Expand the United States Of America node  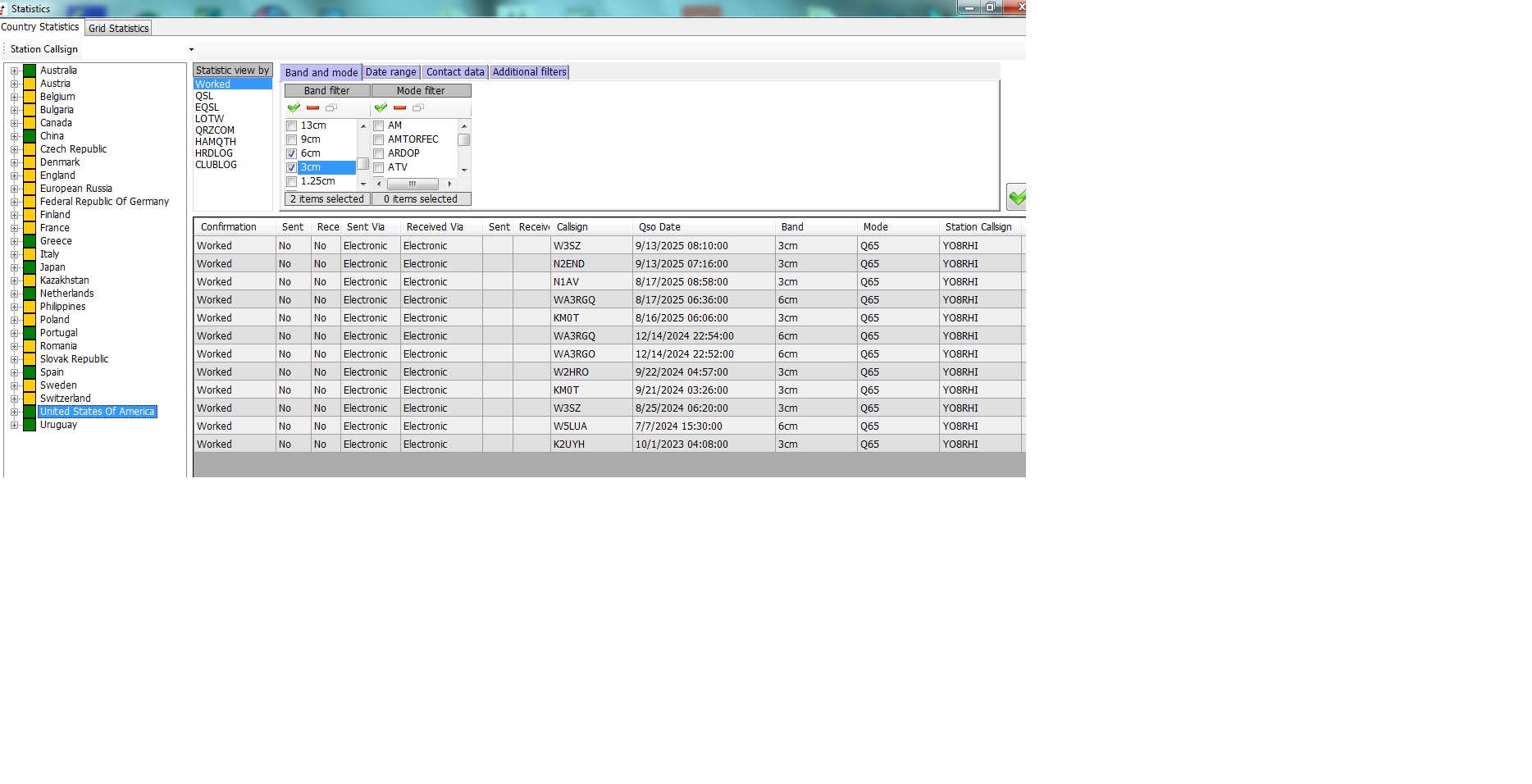[14, 412]
